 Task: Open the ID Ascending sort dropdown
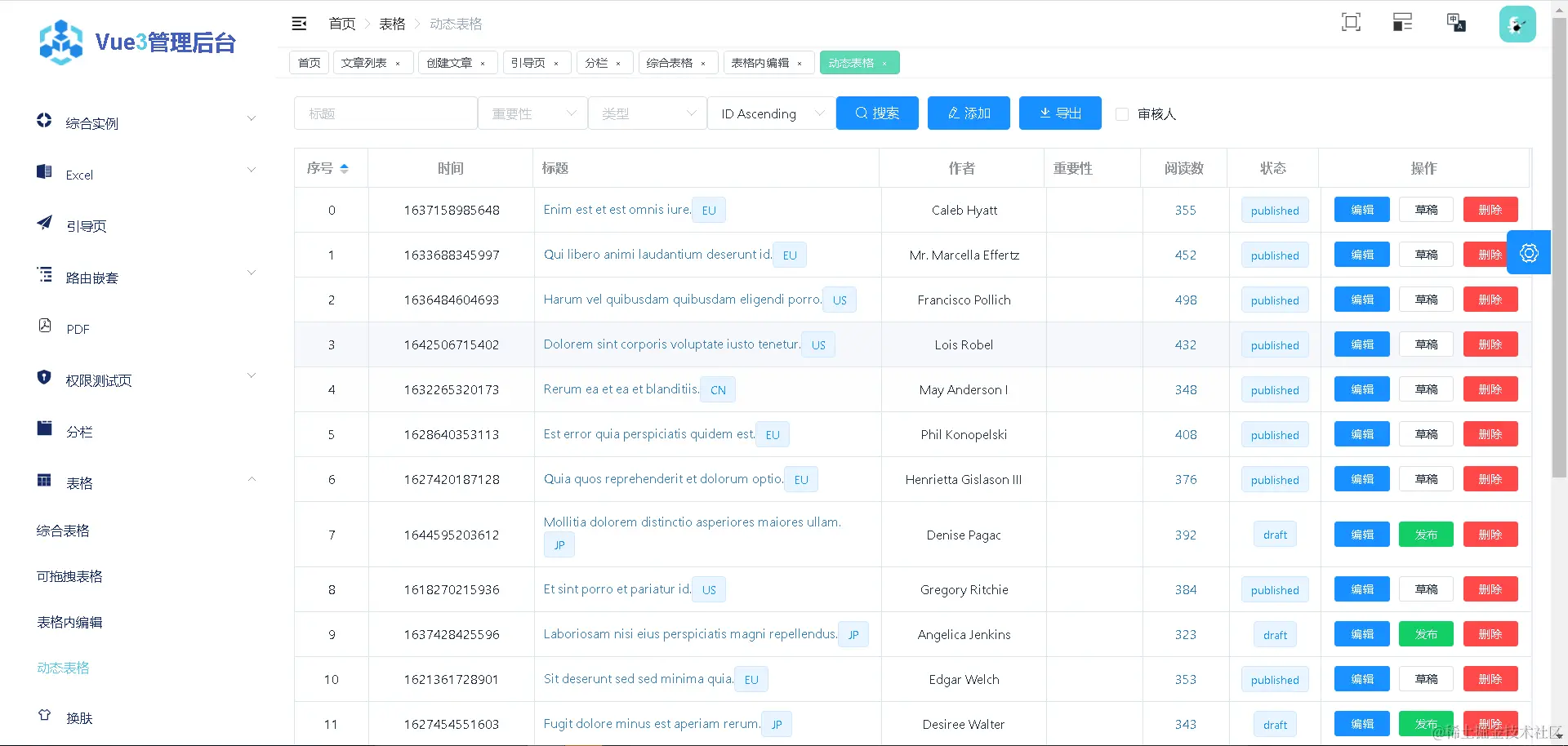771,113
